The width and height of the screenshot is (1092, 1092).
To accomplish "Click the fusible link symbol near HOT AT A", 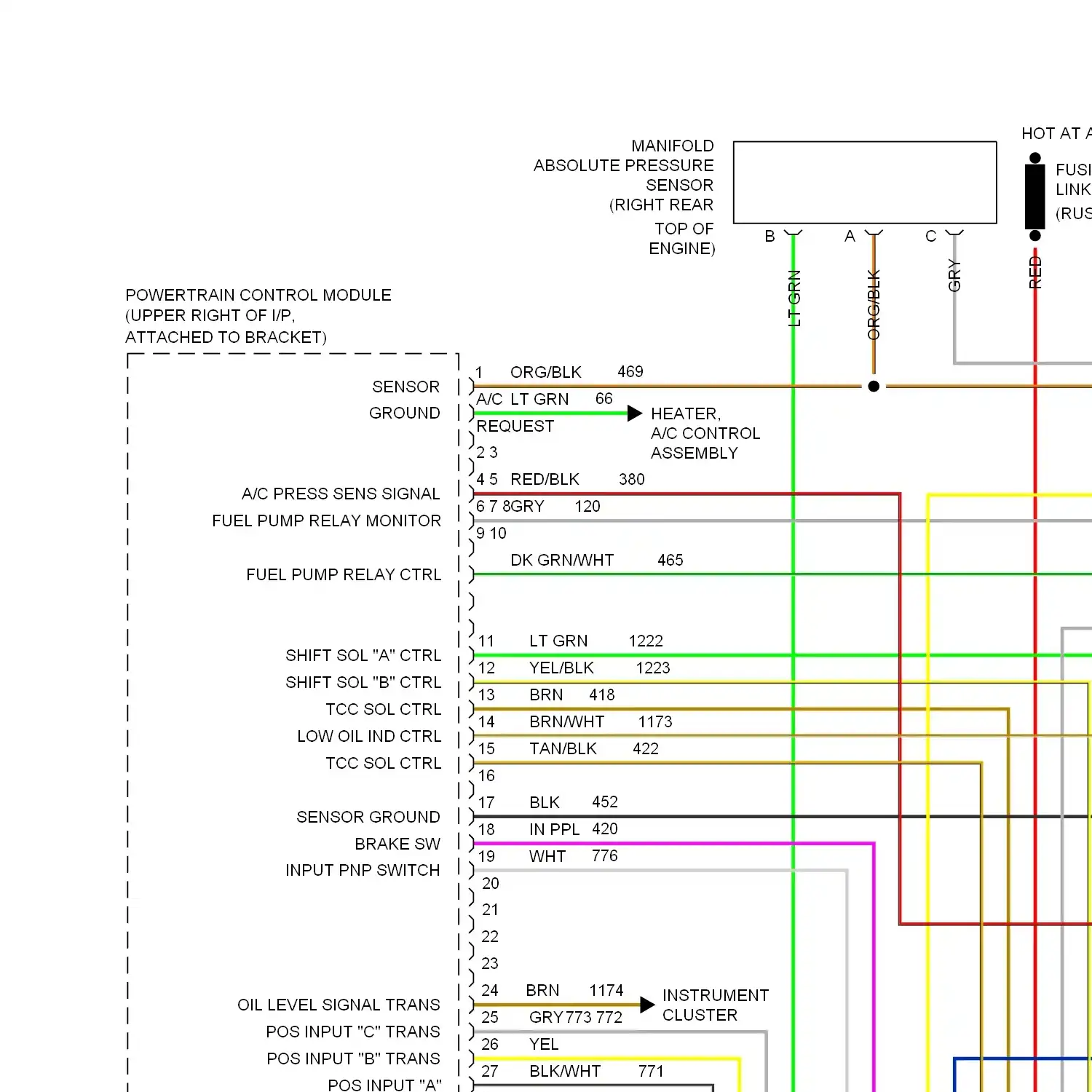I will [1034, 197].
